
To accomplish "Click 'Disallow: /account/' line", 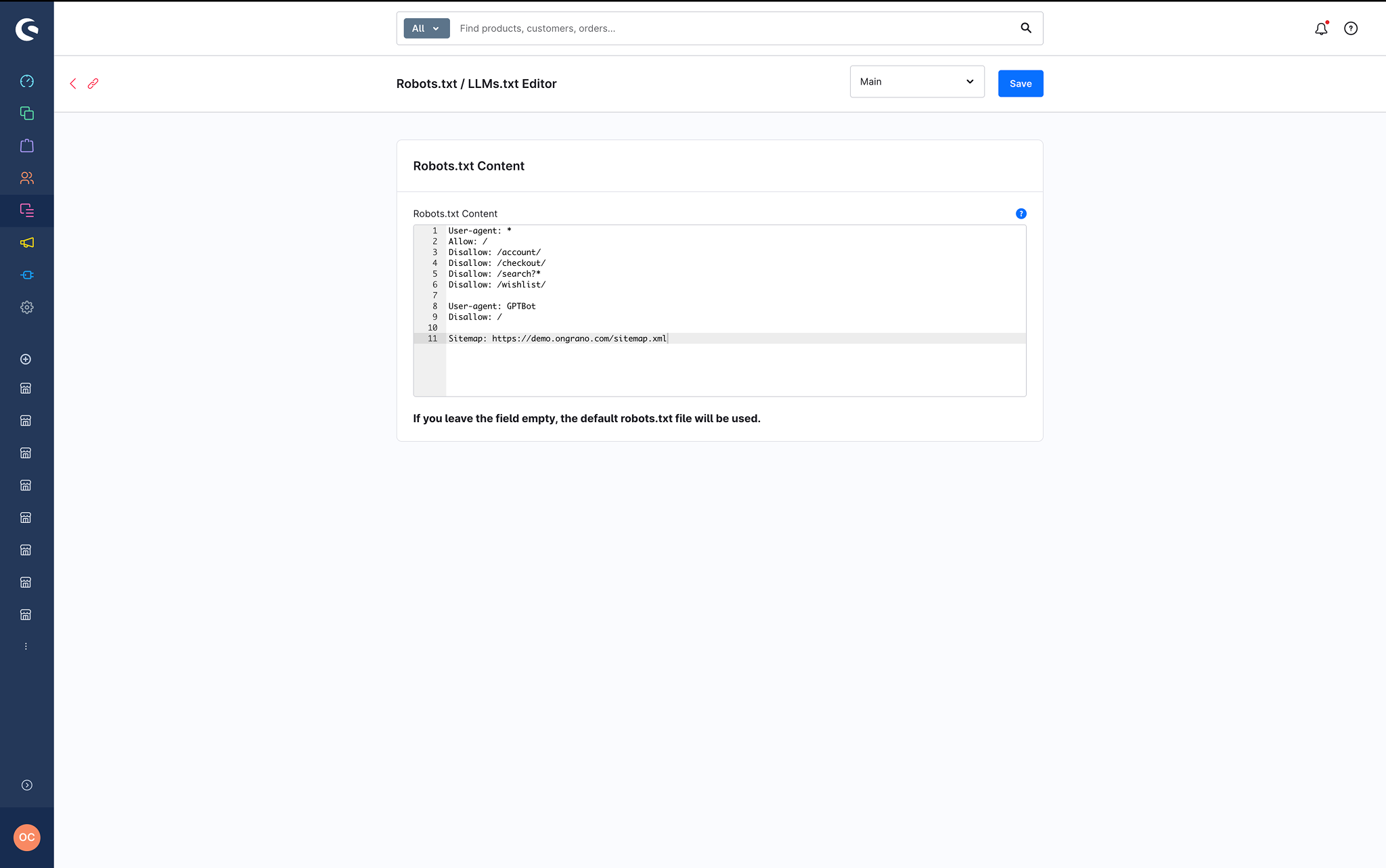I will (495, 252).
